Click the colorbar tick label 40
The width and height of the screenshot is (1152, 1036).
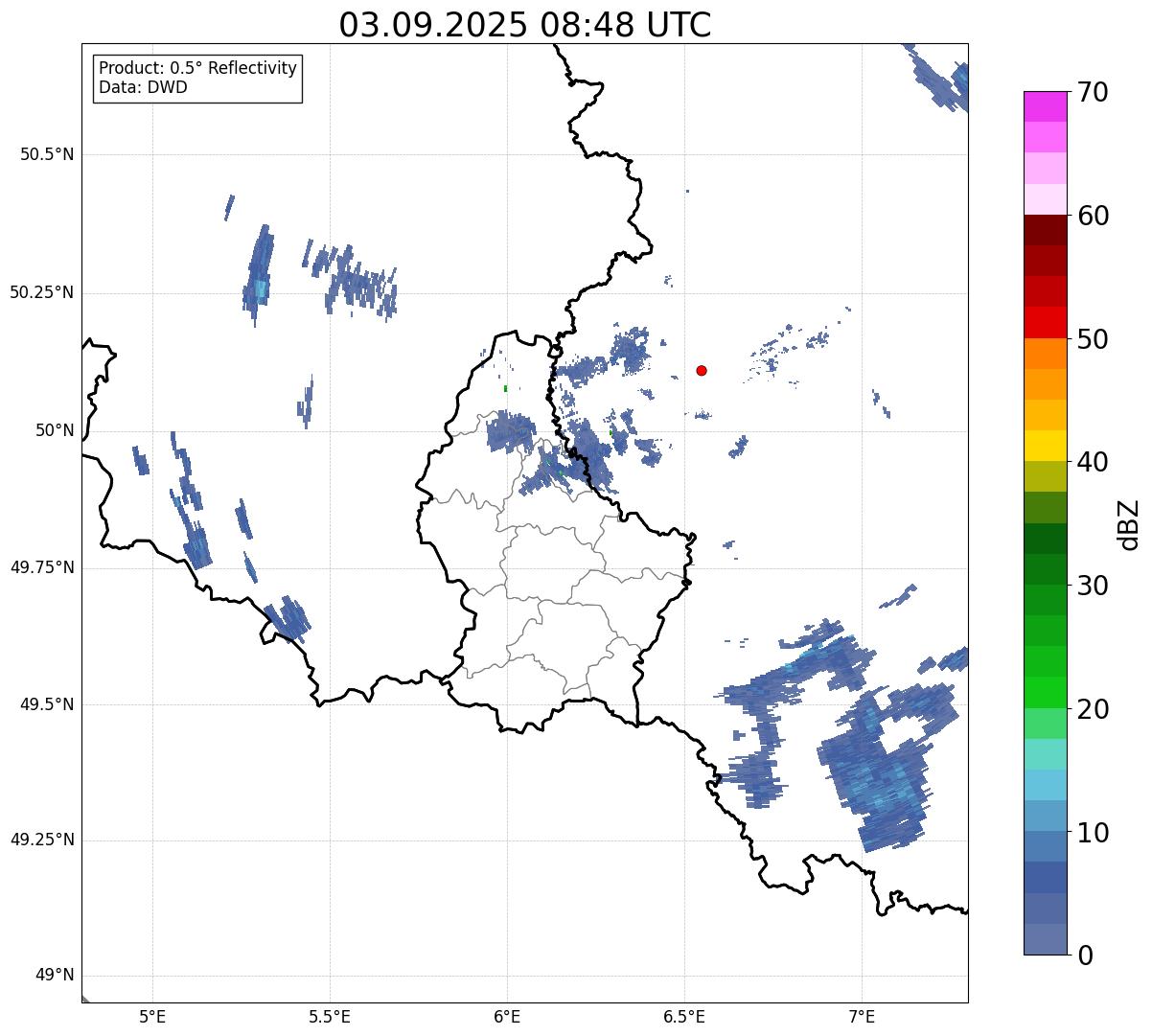(x=1093, y=462)
